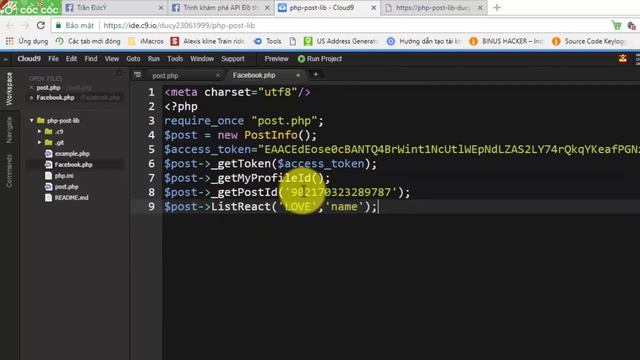Open the Edit menu
This screenshot has width=640, height=360.
coord(71,59)
